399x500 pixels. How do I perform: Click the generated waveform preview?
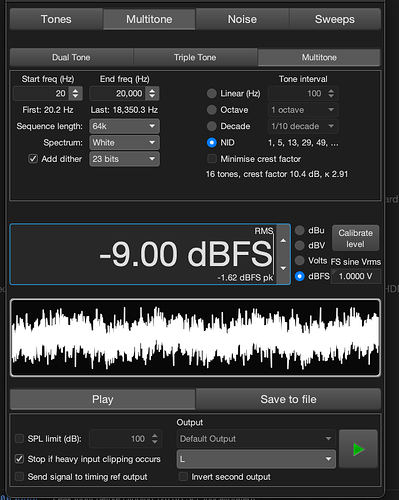(195, 338)
